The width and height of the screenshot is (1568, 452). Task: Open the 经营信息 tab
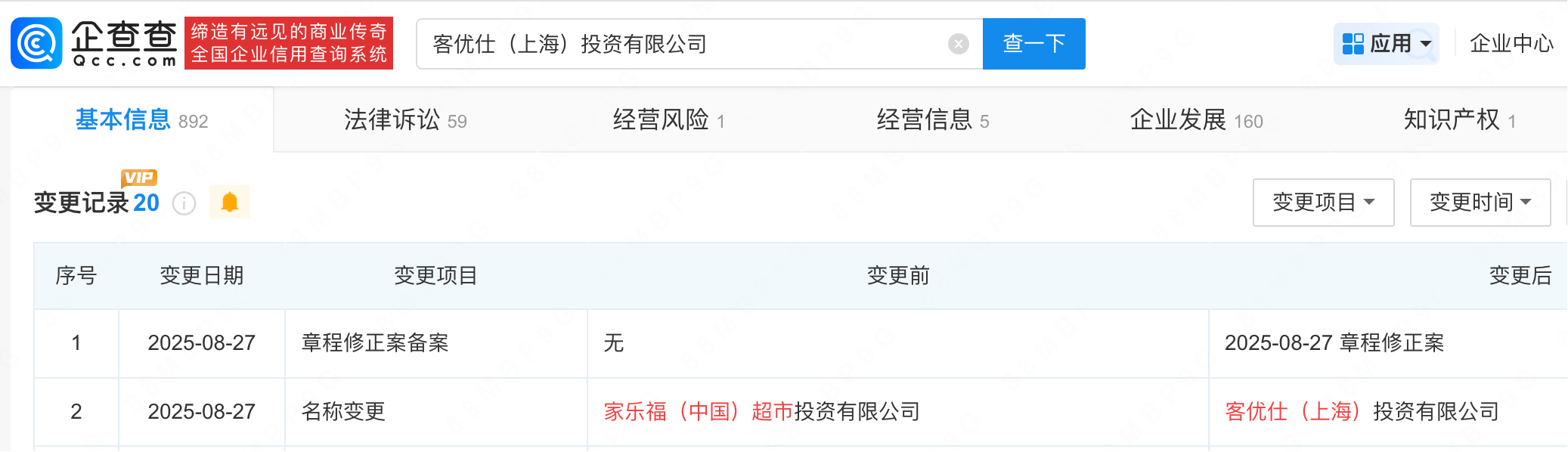(x=932, y=120)
